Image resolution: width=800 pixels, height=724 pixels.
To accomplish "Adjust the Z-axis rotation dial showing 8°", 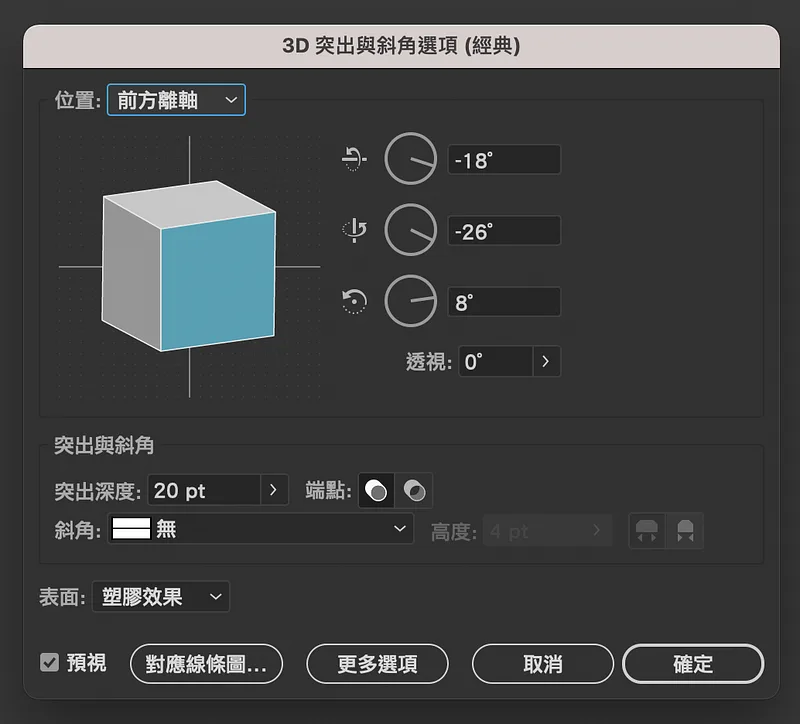I will [x=411, y=301].
